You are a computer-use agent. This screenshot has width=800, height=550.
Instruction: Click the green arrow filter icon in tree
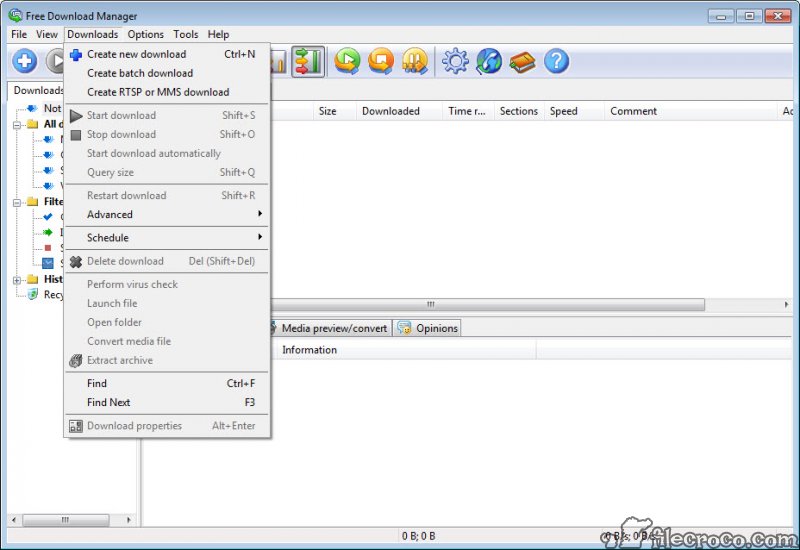coord(48,232)
